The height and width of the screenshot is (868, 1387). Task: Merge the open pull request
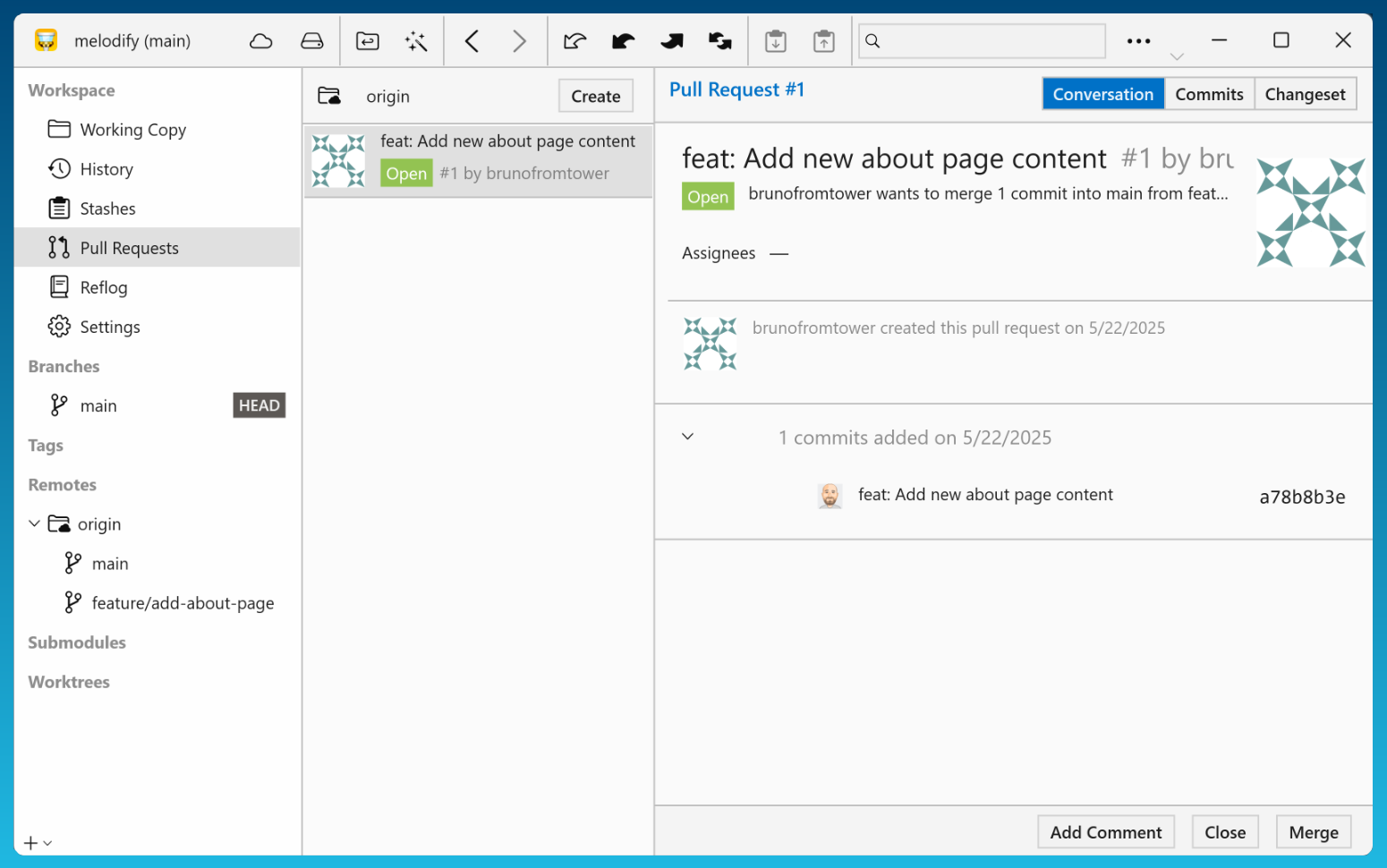(x=1313, y=831)
